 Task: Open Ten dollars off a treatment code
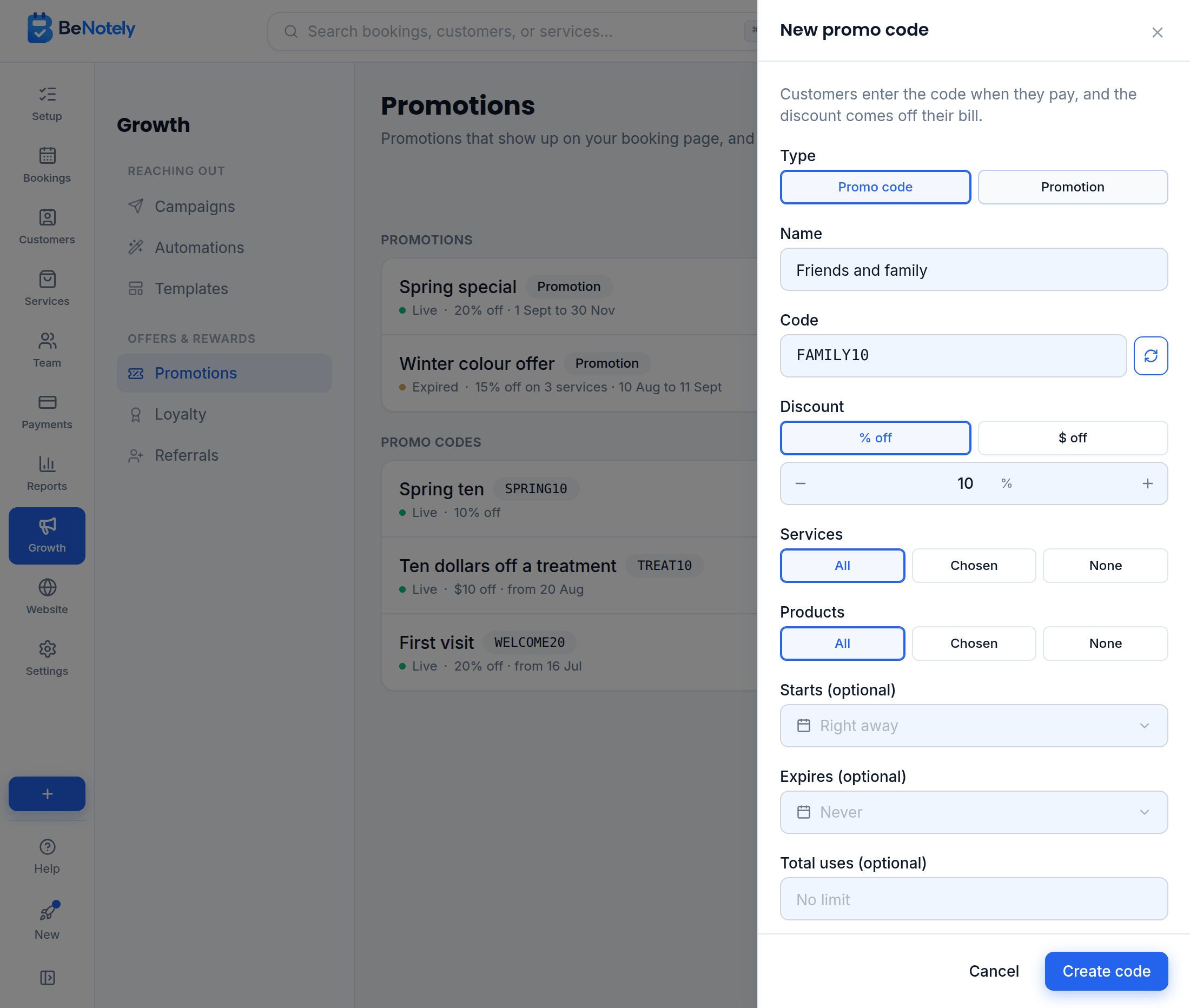click(x=569, y=576)
